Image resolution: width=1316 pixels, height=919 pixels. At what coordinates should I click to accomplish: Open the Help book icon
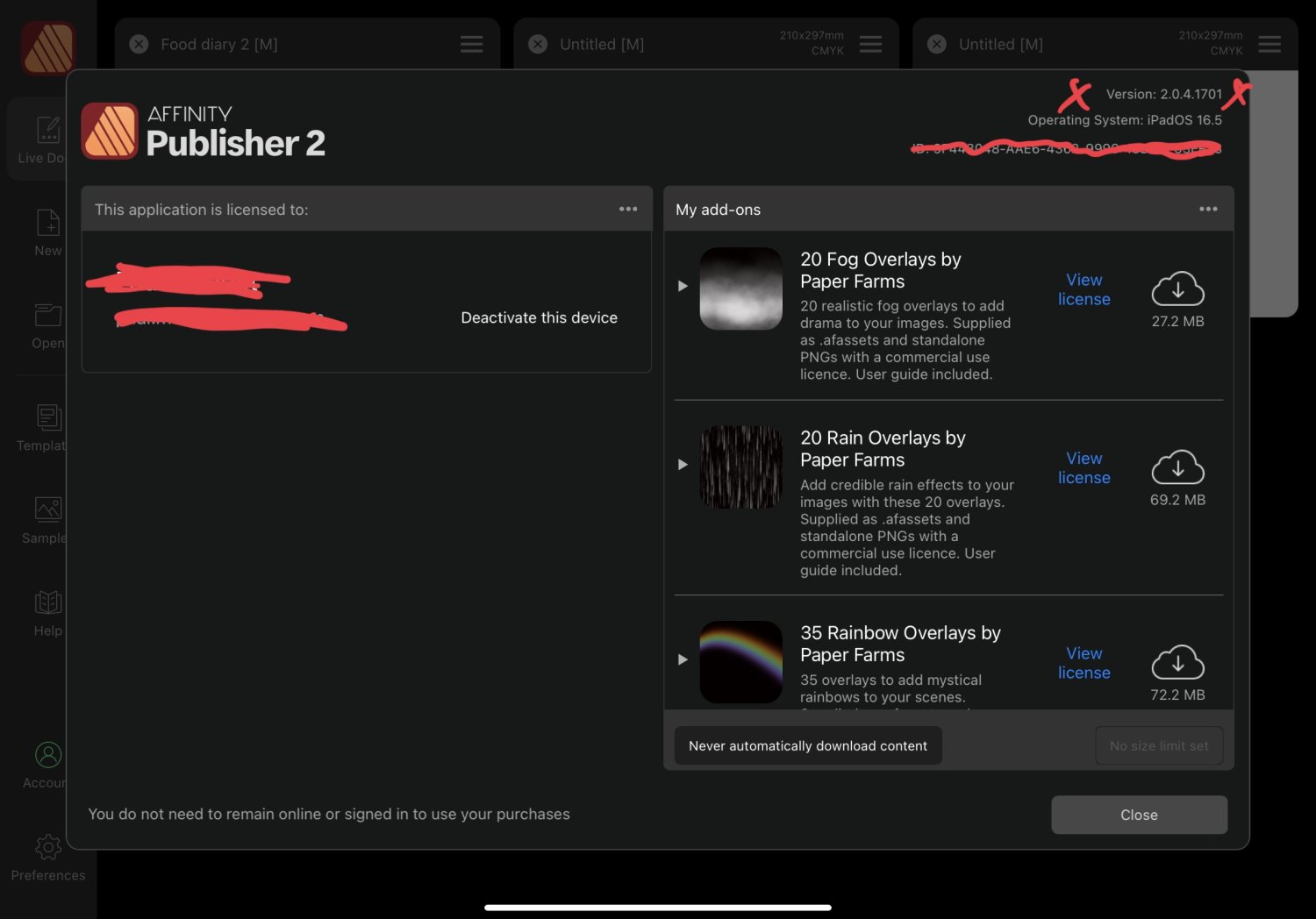tap(48, 602)
